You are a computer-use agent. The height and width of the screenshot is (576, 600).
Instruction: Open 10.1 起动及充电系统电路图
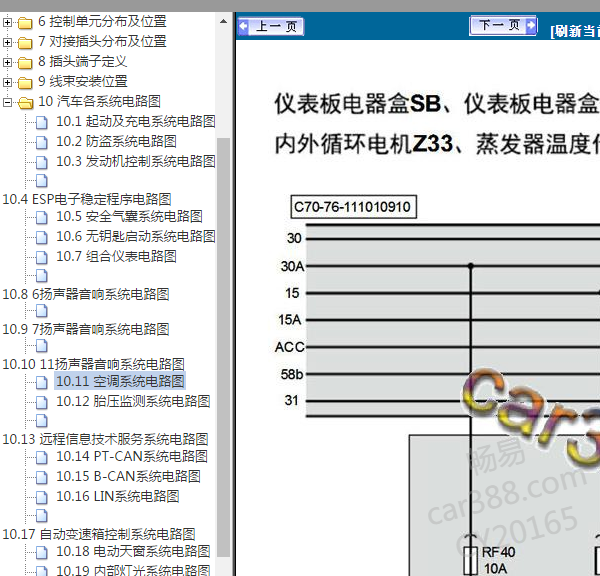136,122
